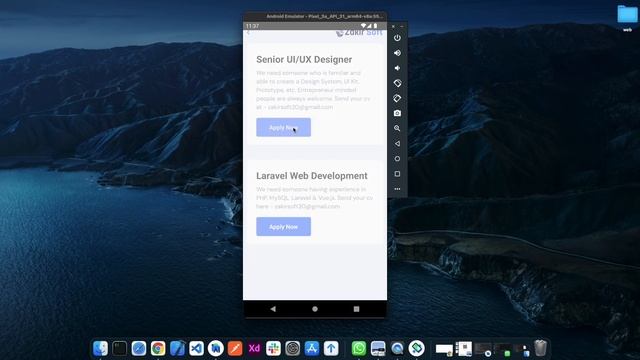Viewport: 640px width, 360px height.
Task: Tap the app's back arrow at top left
Action: coord(248,32)
